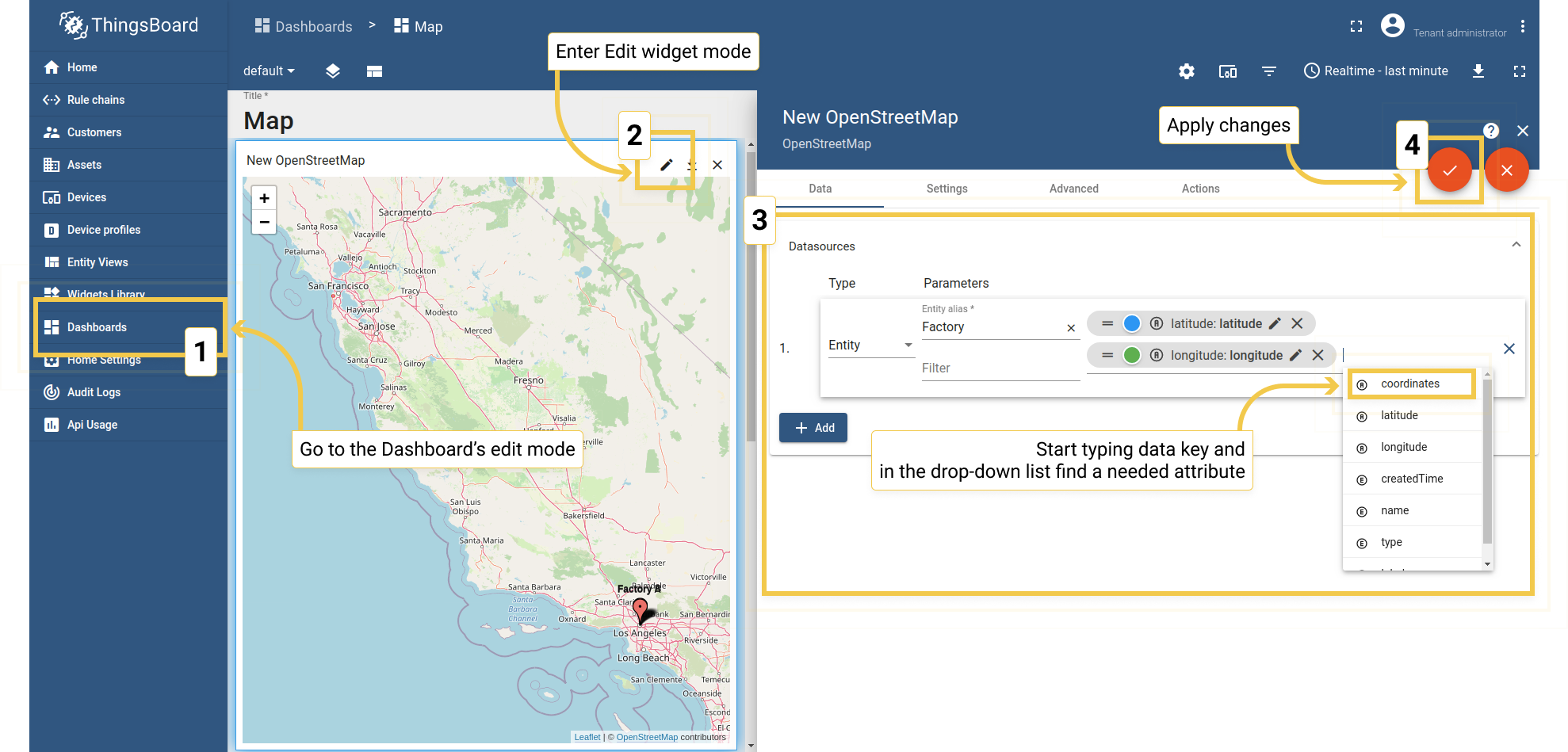Decline changes with the red X button
This screenshot has height=752, width=1568.
point(1507,170)
